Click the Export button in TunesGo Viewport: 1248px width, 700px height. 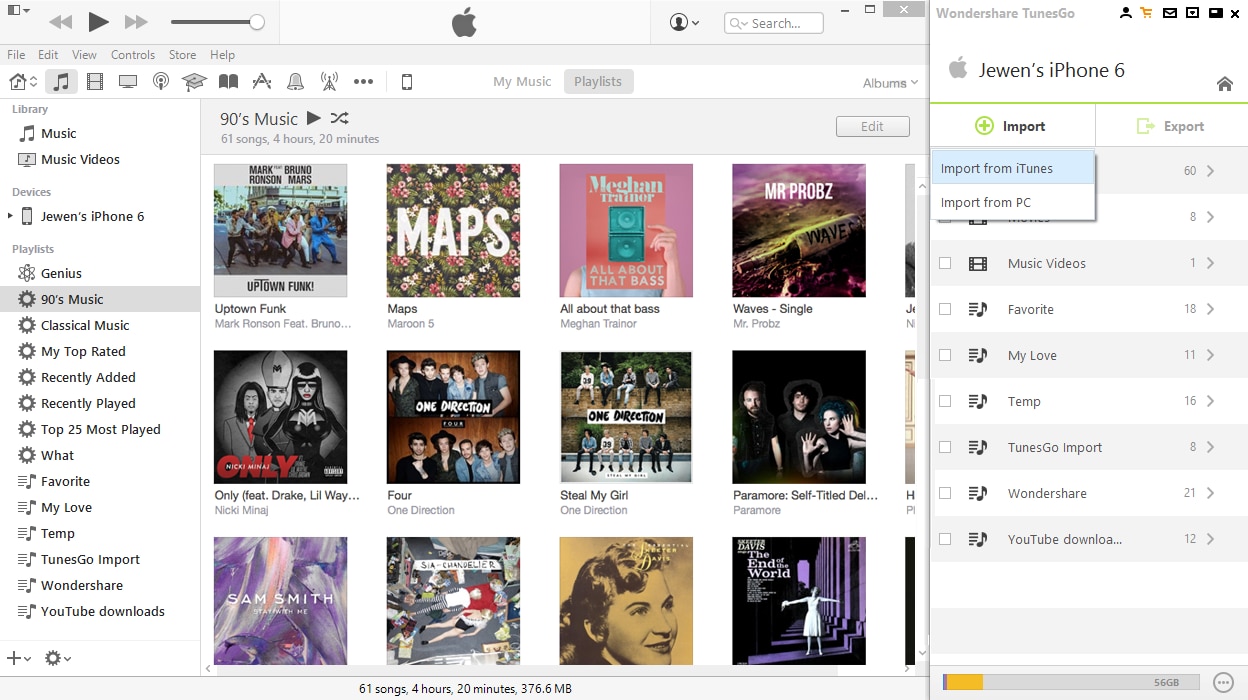[1171, 126]
